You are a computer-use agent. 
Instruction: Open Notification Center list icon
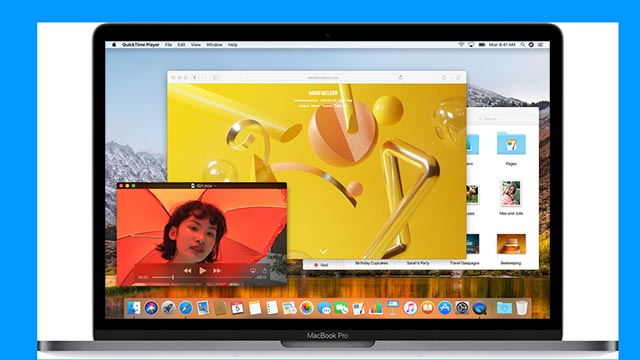pos(541,45)
